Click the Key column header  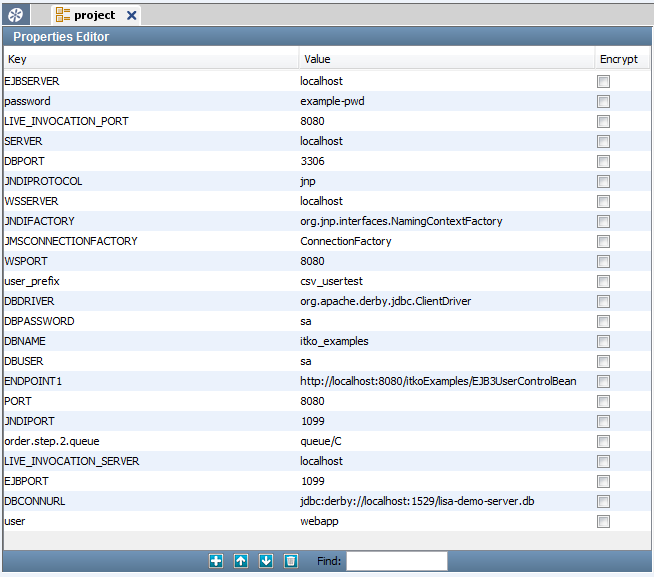coord(151,59)
